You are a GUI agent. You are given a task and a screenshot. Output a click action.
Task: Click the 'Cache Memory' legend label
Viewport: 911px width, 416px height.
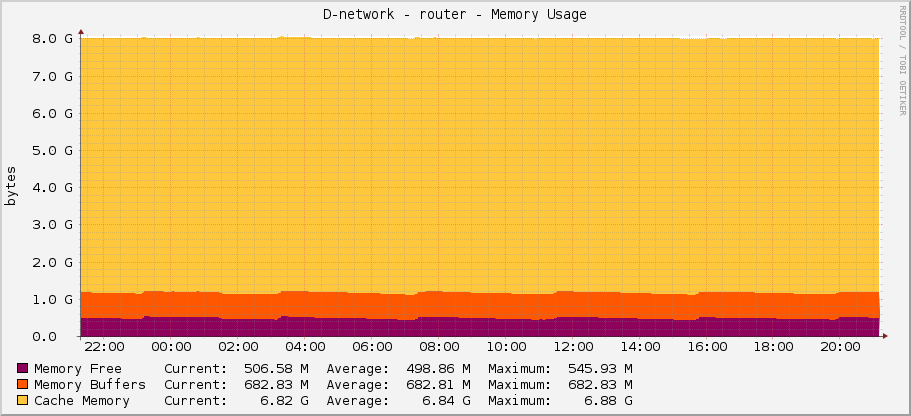coord(82,401)
